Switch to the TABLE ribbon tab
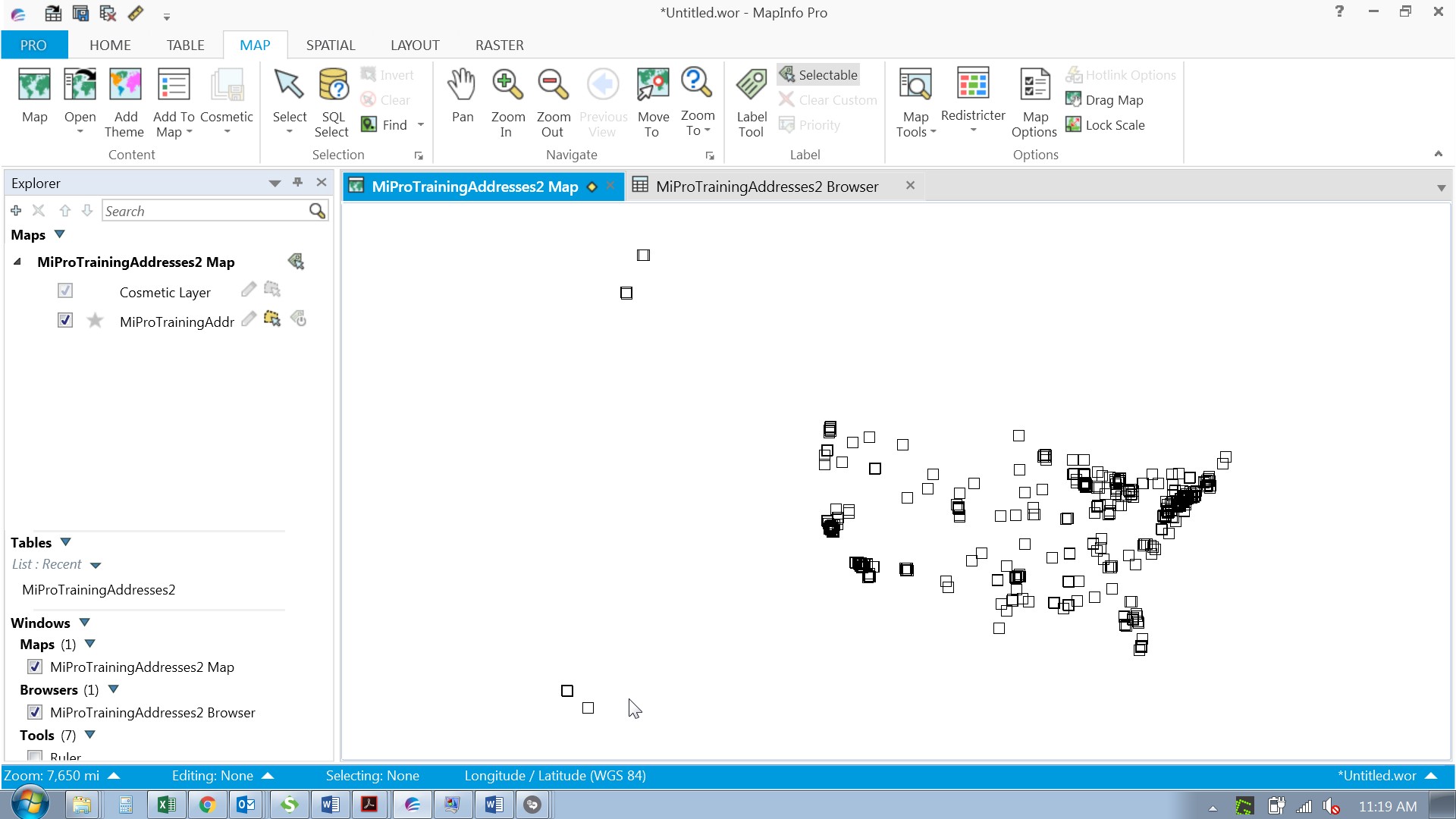1456x819 pixels. pos(185,45)
